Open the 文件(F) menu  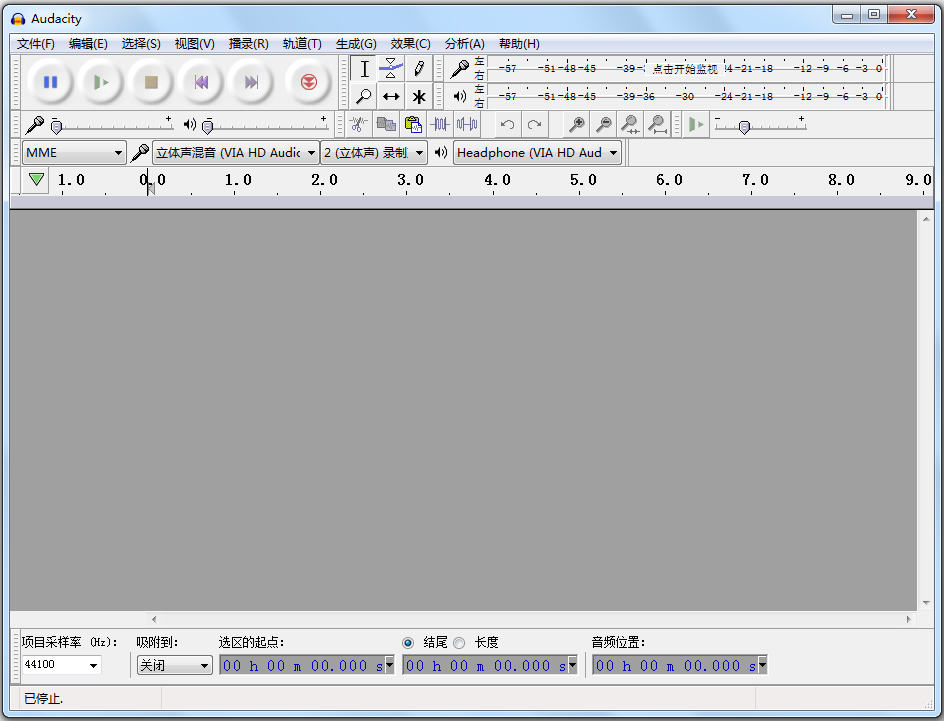tap(36, 44)
